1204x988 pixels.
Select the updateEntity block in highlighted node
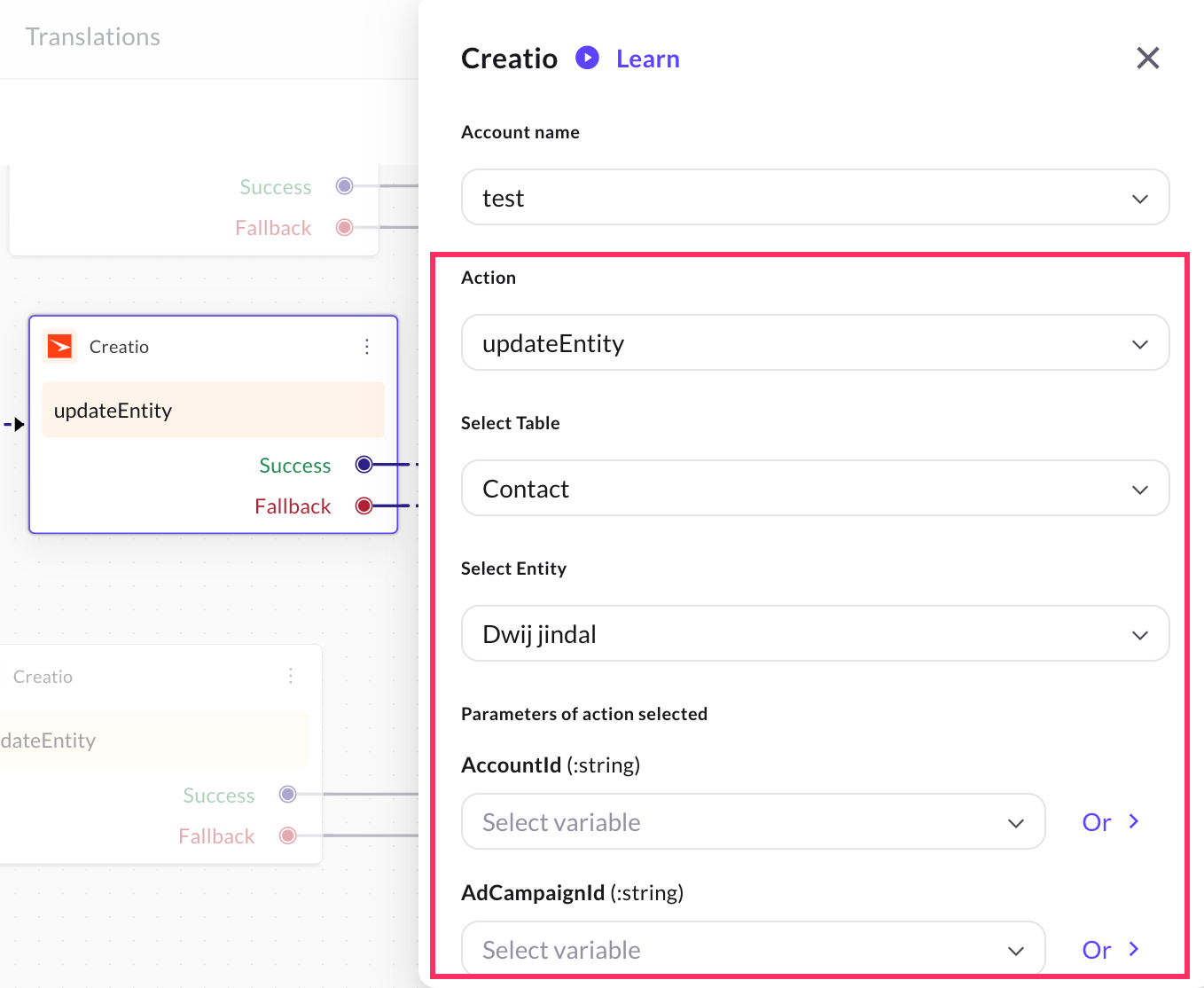[213, 411]
